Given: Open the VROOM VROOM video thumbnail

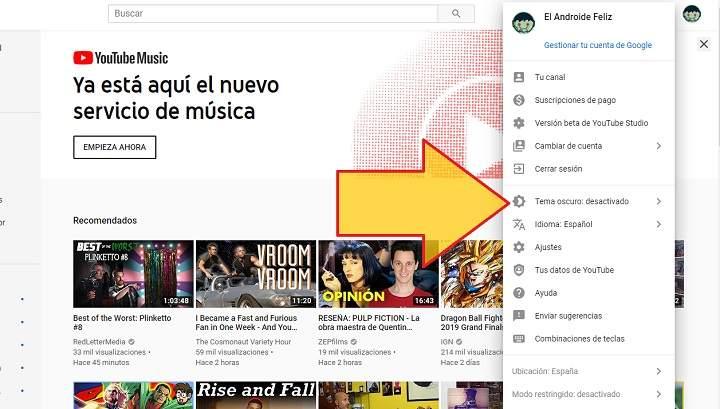Looking at the screenshot, I should (256, 274).
